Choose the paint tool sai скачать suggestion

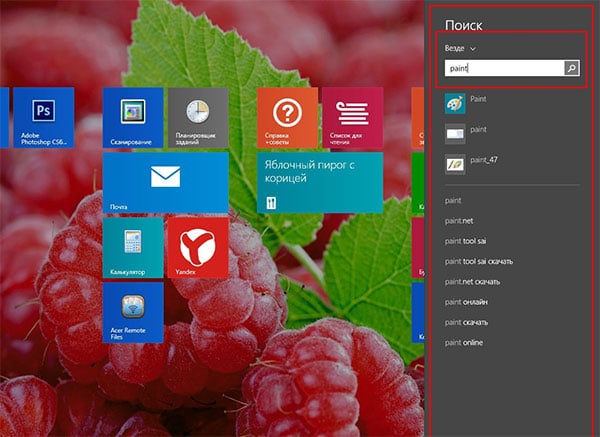pyautogui.click(x=479, y=261)
